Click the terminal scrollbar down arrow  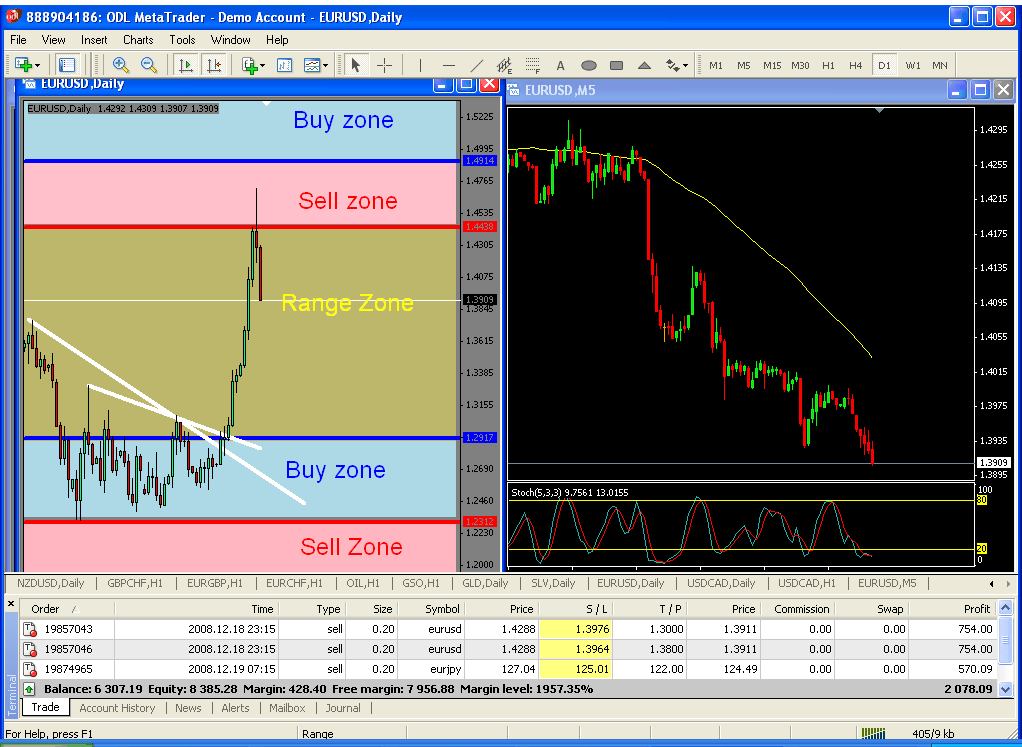coord(1005,689)
